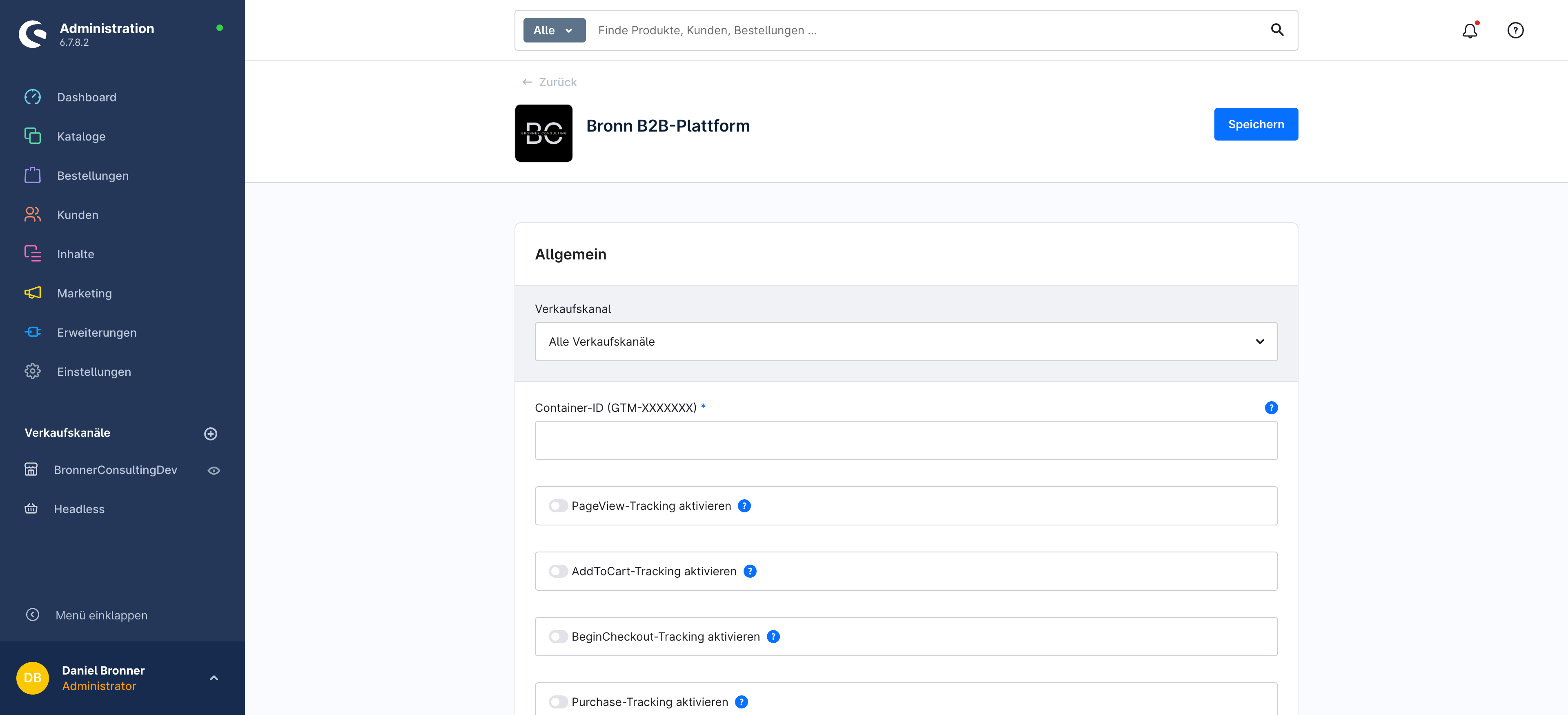Click the green online status dot
1568x715 pixels.
(x=220, y=28)
